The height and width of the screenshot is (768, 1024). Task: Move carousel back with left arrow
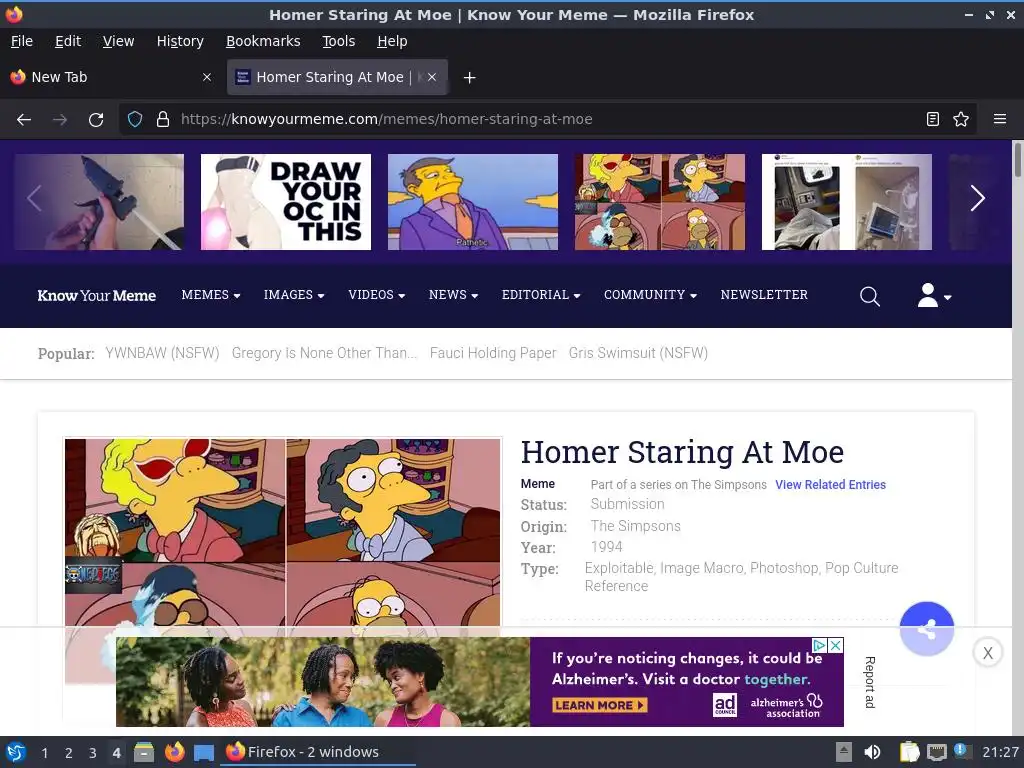35,199
